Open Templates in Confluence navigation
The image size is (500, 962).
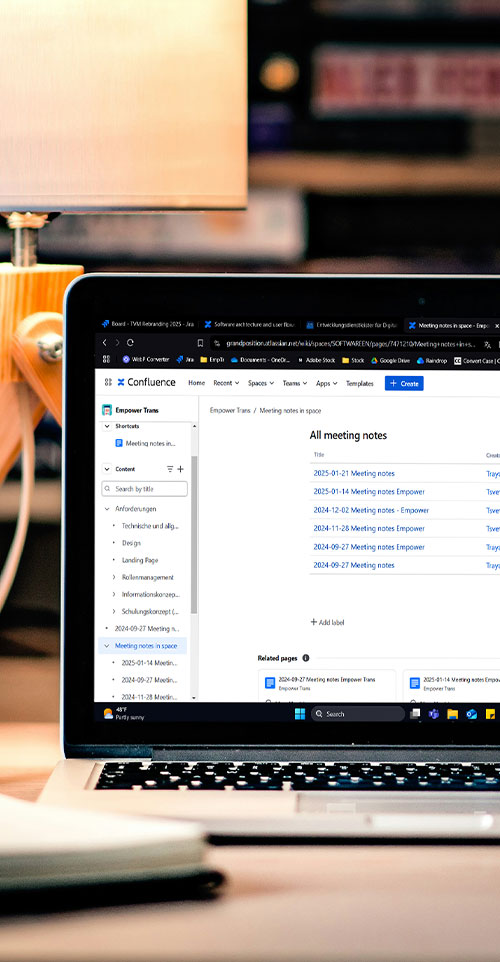click(x=360, y=383)
